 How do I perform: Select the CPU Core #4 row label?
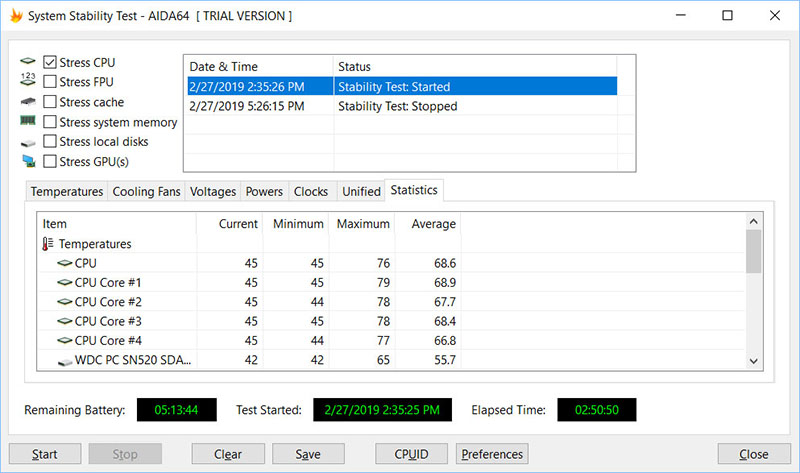(x=108, y=340)
